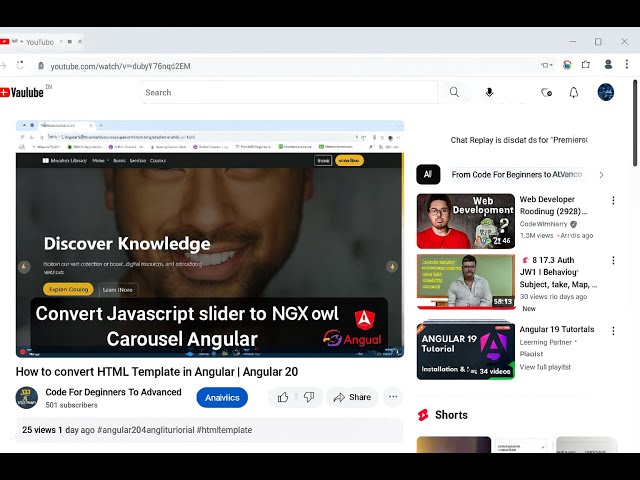Click the Web Developer Roadmap video title
Image resolution: width=640 pixels, height=480 pixels.
tap(553, 205)
